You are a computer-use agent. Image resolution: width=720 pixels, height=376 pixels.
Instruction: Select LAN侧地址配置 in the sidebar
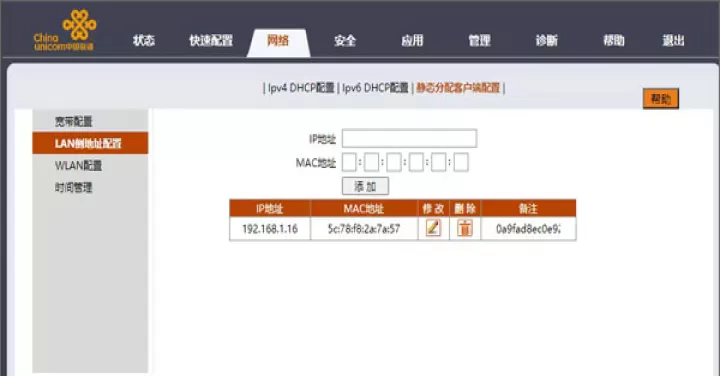(x=90, y=143)
